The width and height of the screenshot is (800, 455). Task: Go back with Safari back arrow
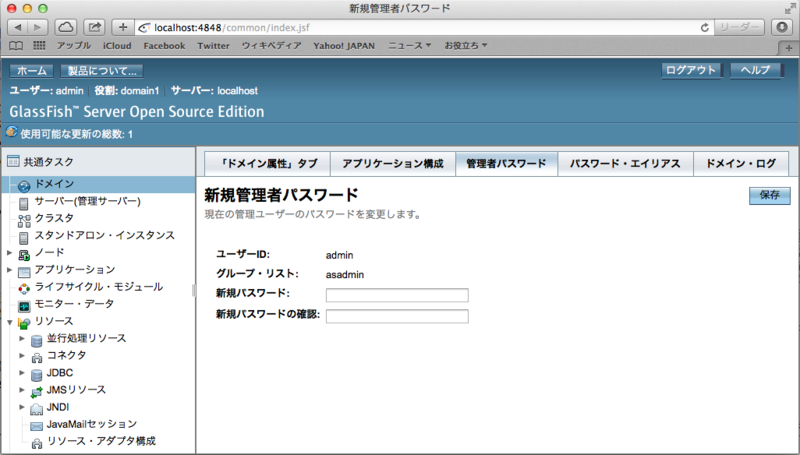(18, 27)
